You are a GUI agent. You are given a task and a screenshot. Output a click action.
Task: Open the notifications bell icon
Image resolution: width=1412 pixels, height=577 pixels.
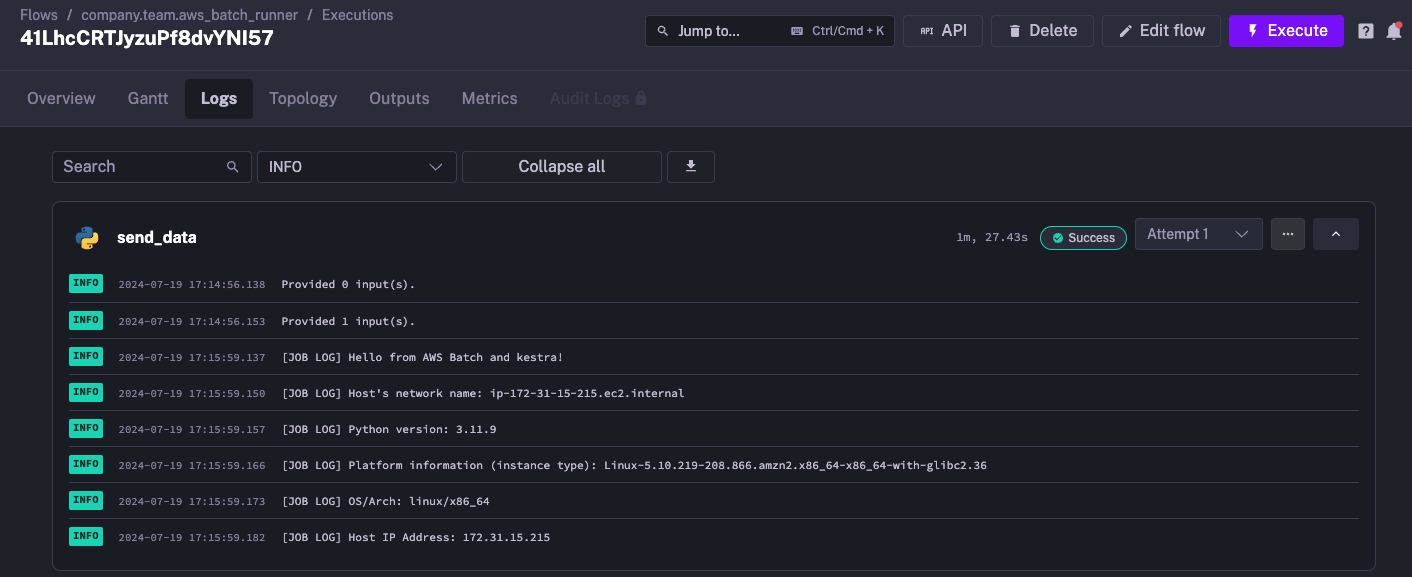[1393, 31]
